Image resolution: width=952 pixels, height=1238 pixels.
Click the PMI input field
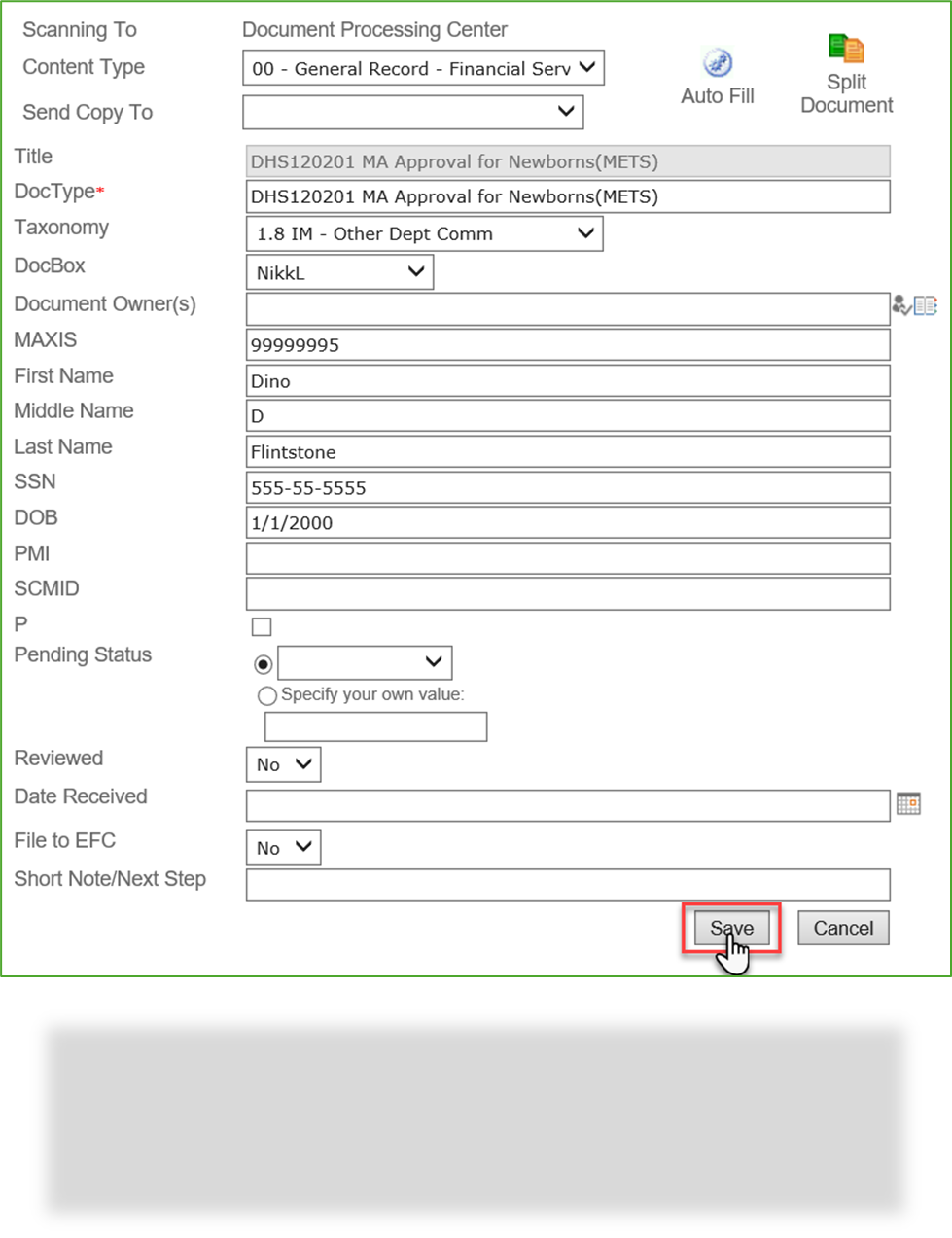568,557
